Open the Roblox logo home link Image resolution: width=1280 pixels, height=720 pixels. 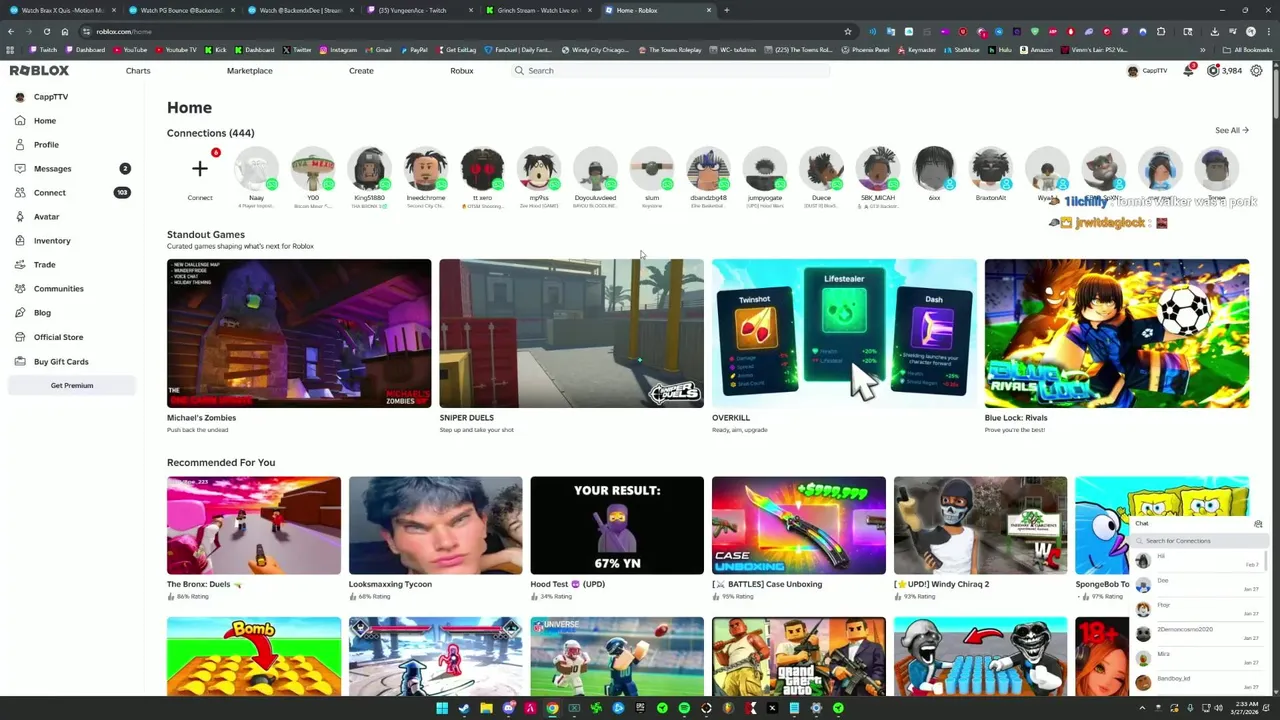coord(39,70)
